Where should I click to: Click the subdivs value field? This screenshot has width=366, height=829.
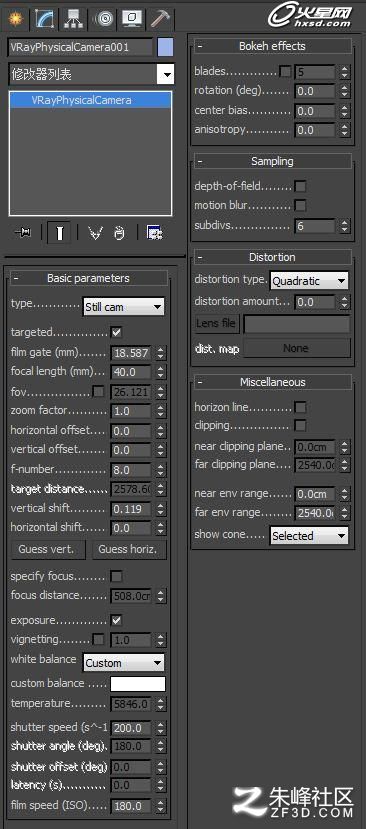point(315,226)
